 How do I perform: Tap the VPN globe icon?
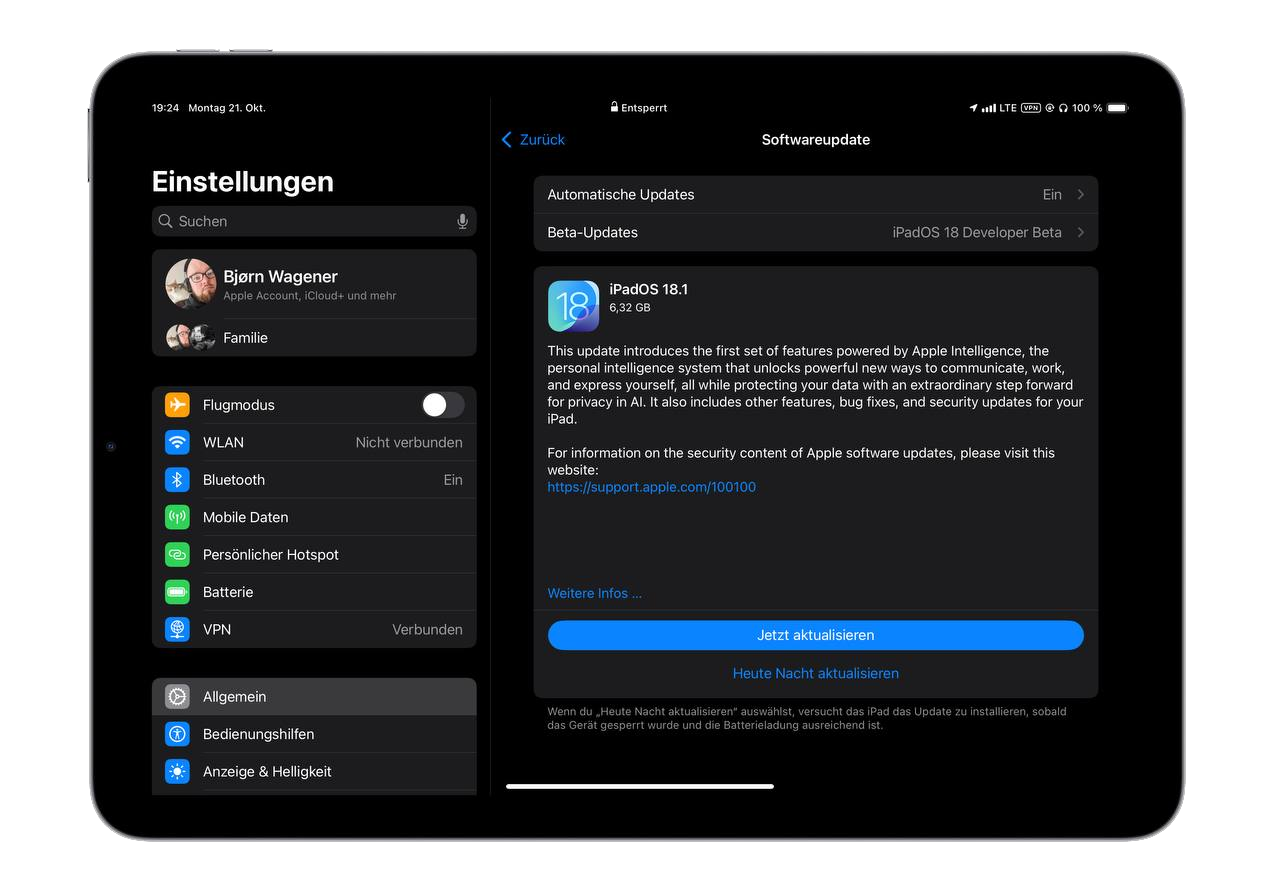point(177,629)
